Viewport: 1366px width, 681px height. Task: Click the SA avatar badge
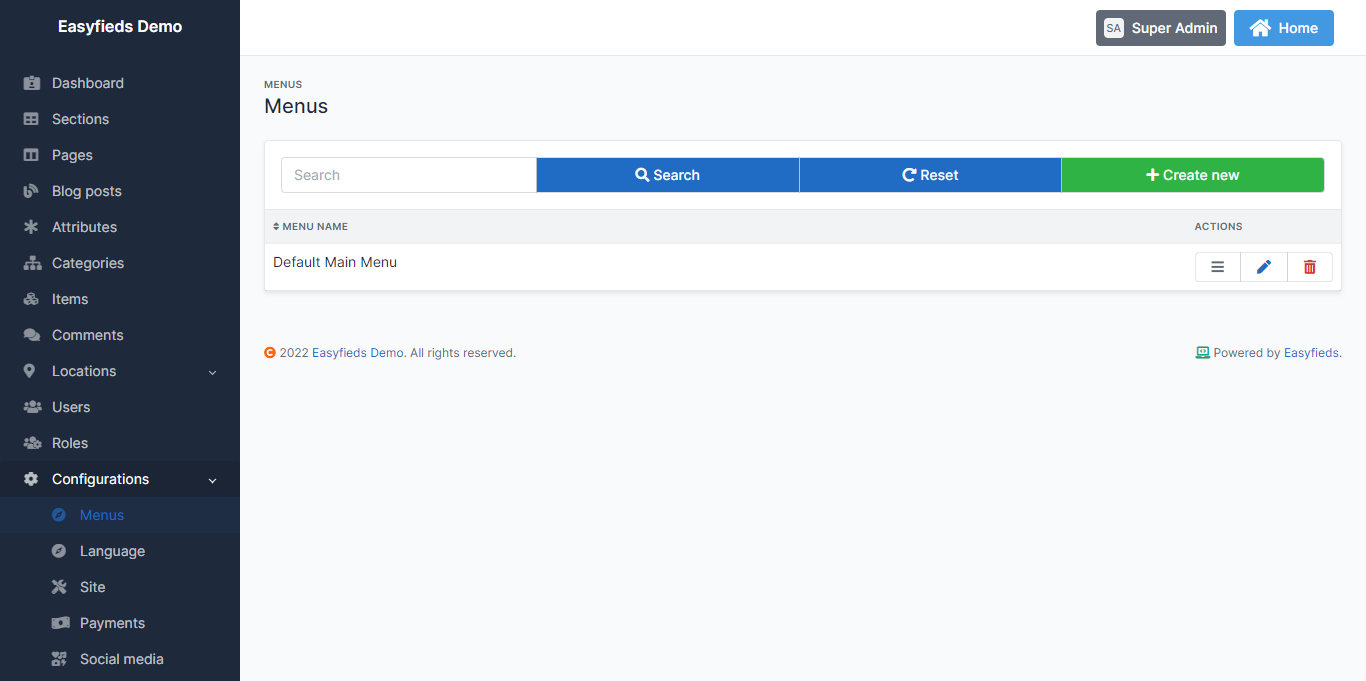[x=1114, y=28]
